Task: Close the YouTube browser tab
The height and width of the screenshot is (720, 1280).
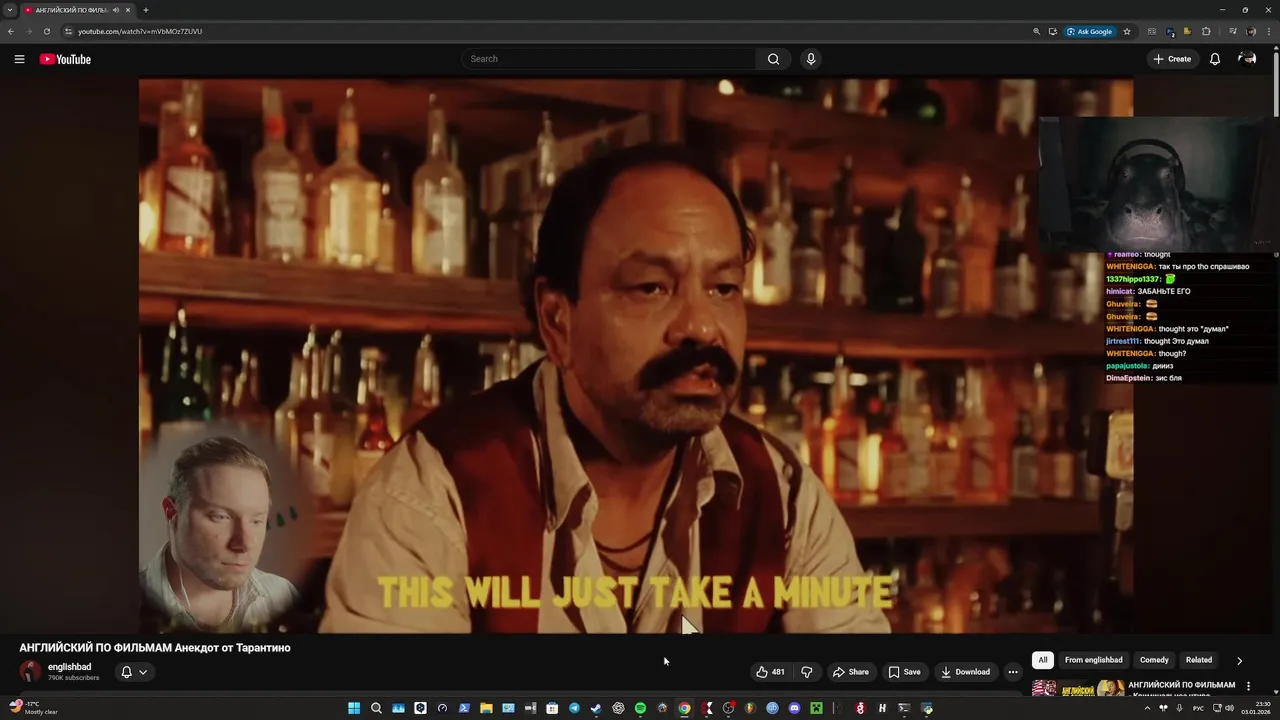Action: tap(128, 10)
